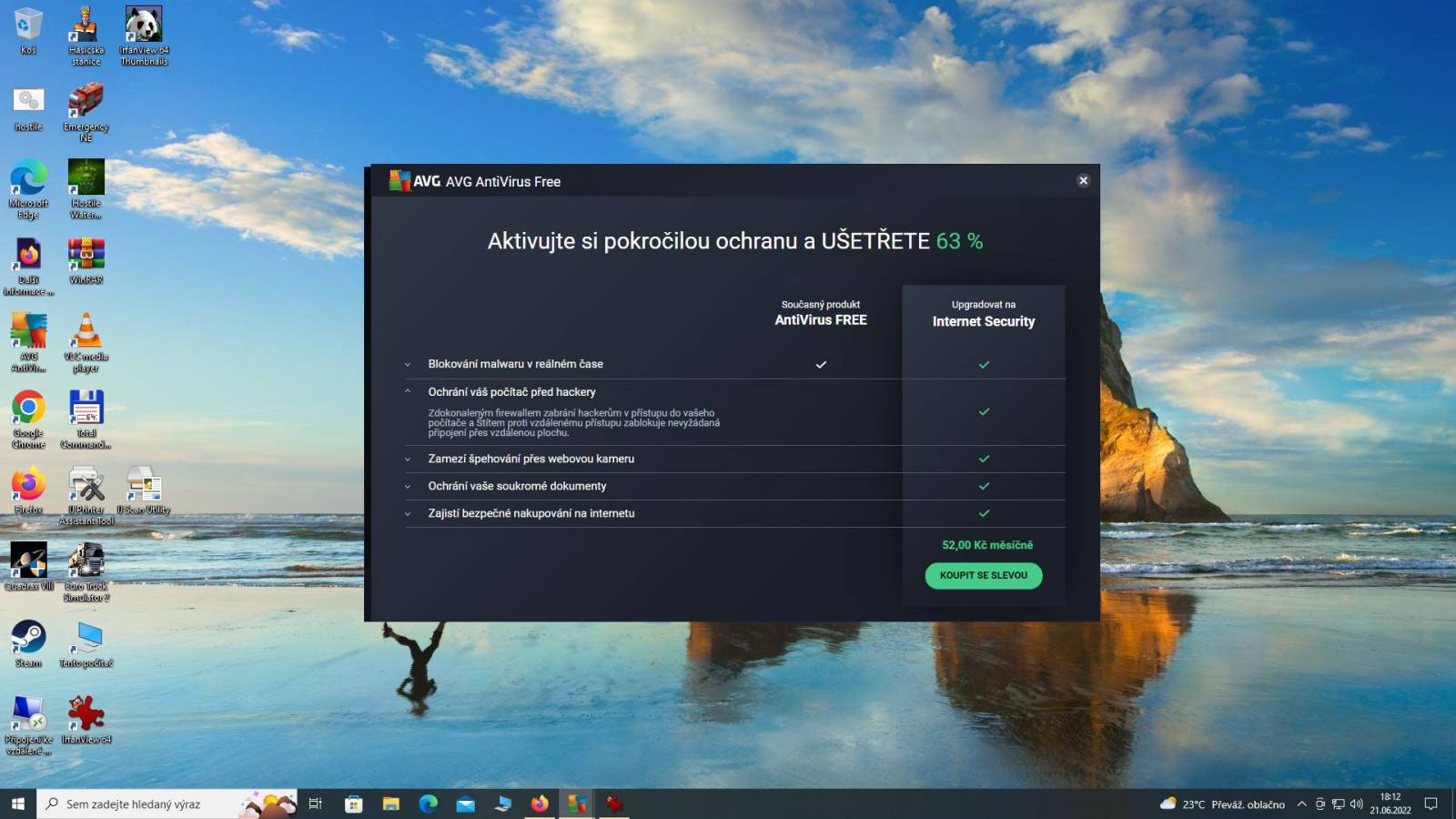Click the taskbar search box
This screenshot has width=1456, height=819.
(167, 804)
